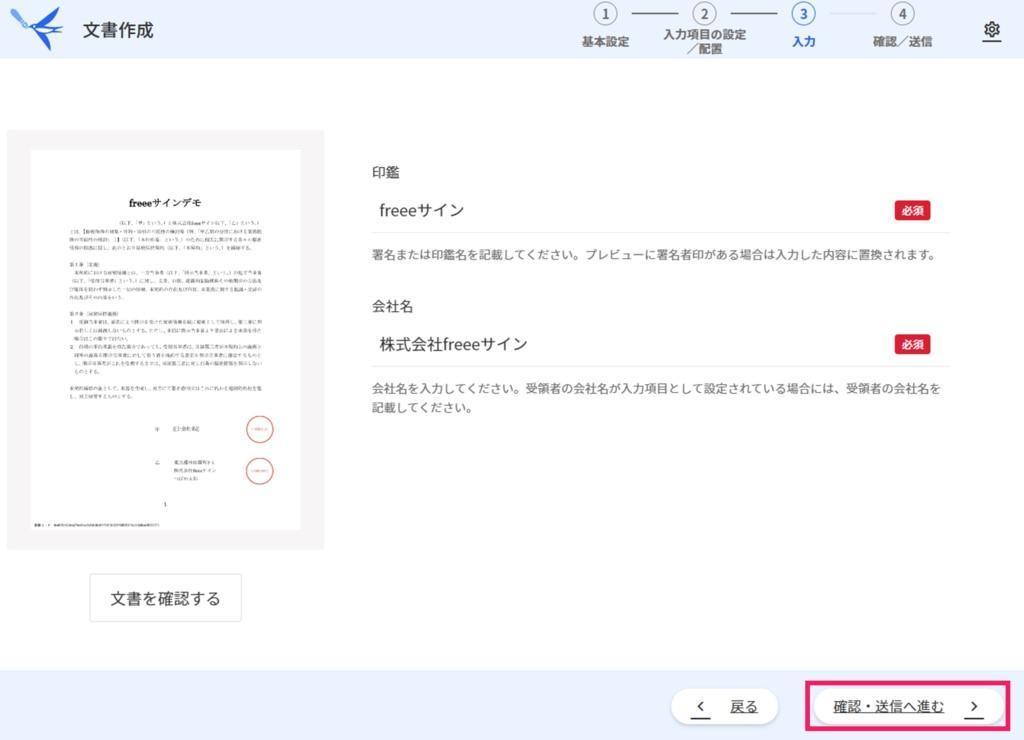The image size is (1024, 740).
Task: Click the bird logo in the header
Action: (x=38, y=29)
